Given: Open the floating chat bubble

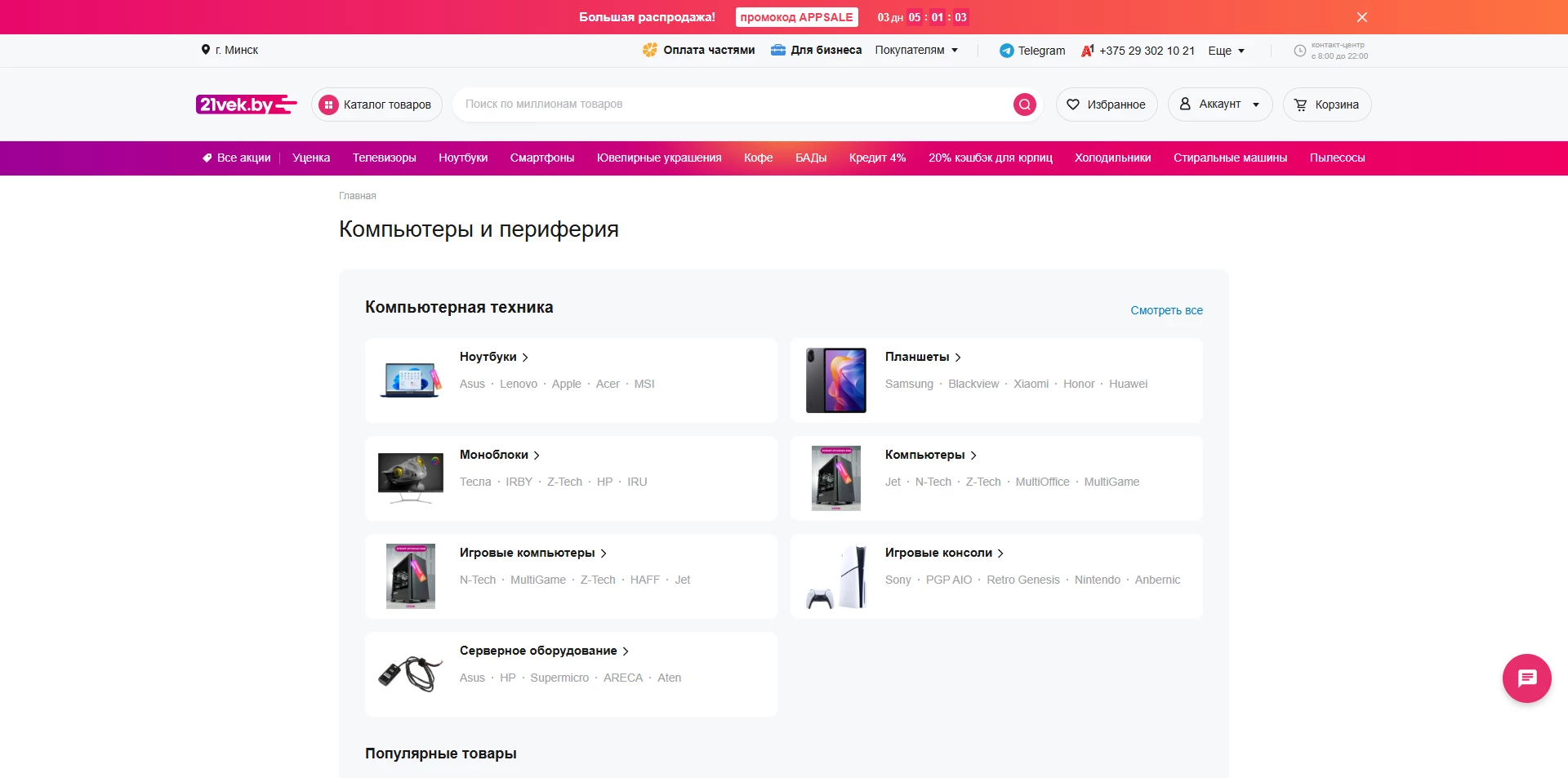Looking at the screenshot, I should click(1526, 678).
